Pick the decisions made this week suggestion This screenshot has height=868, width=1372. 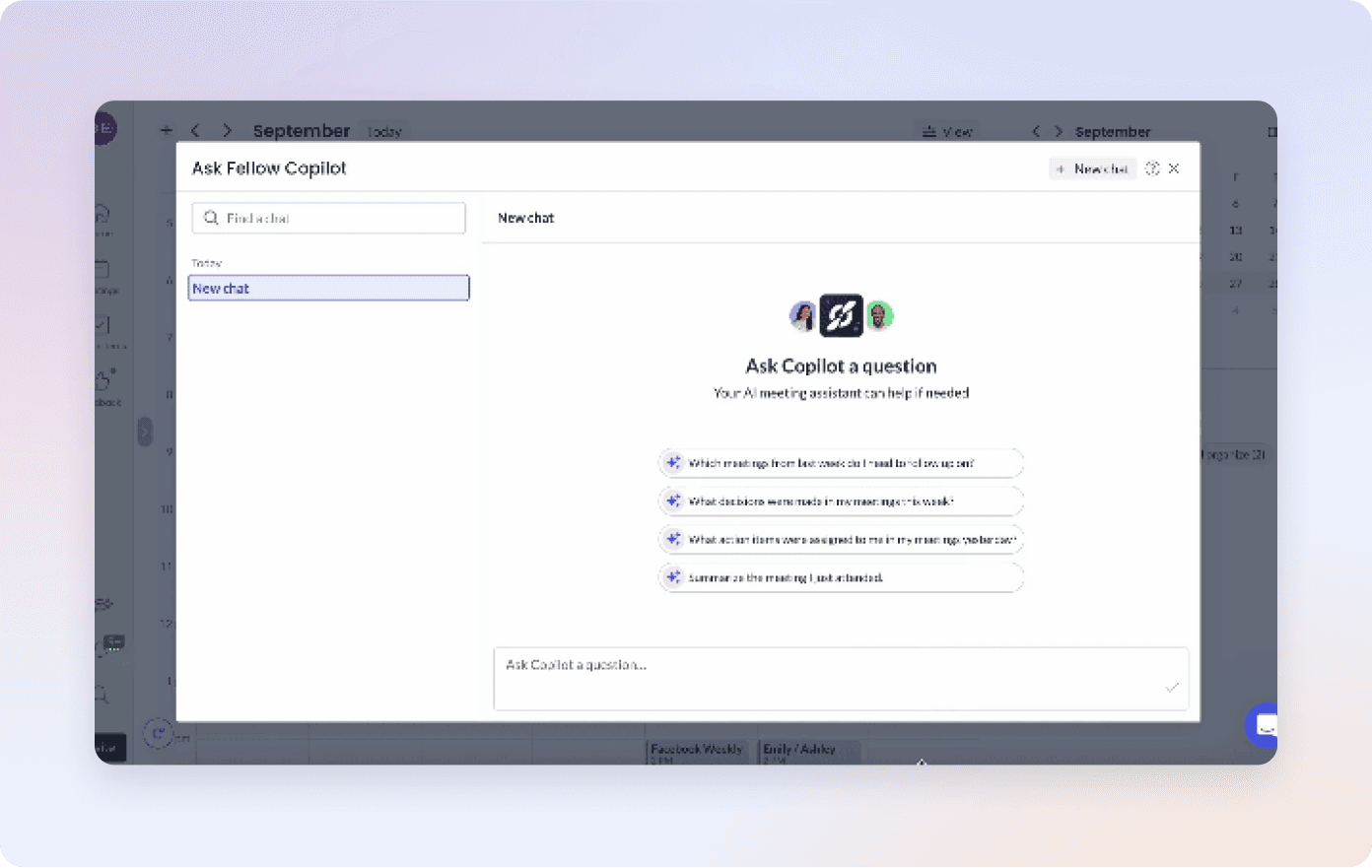[x=841, y=501]
